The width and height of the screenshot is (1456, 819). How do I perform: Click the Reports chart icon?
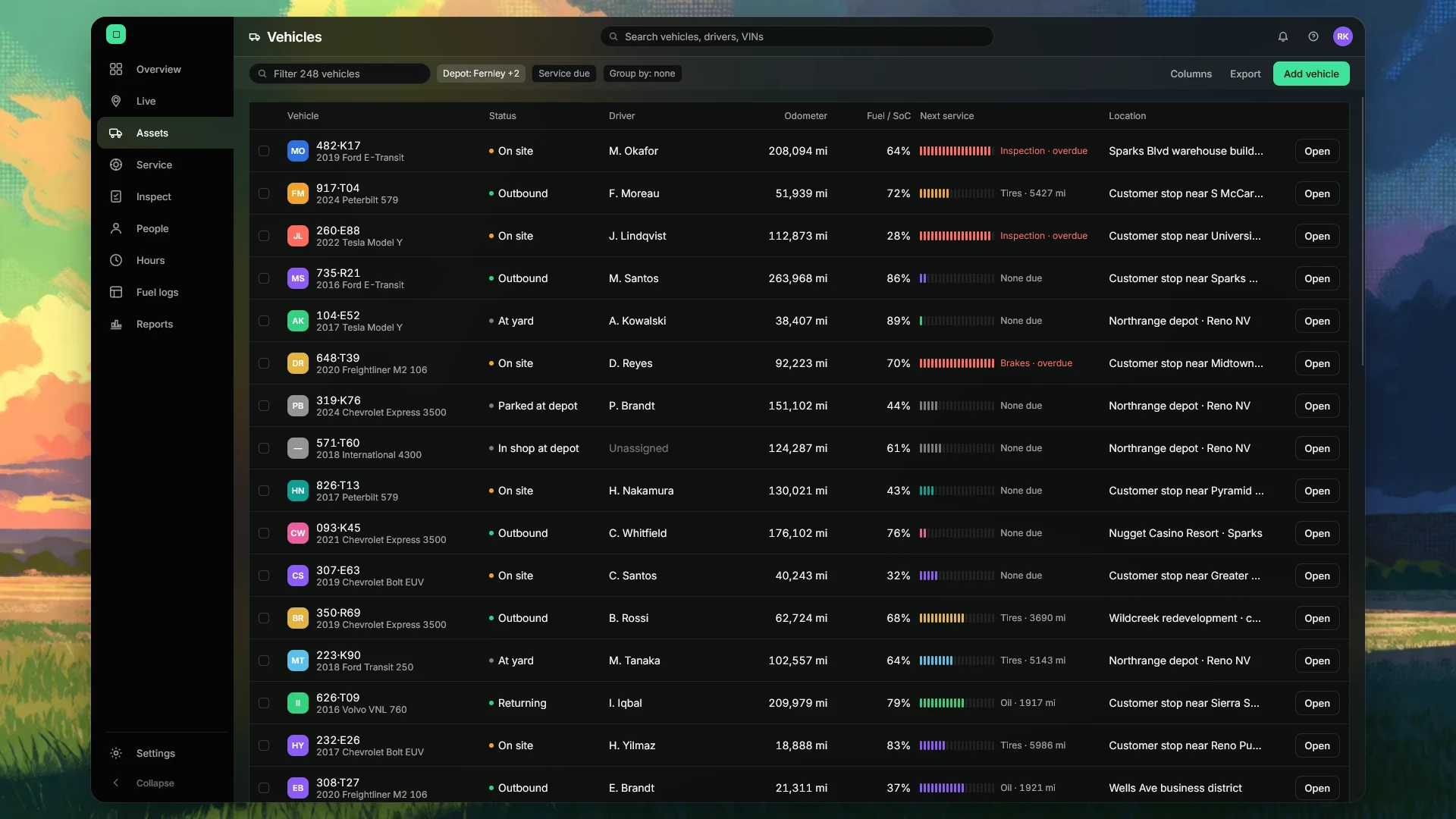click(116, 324)
